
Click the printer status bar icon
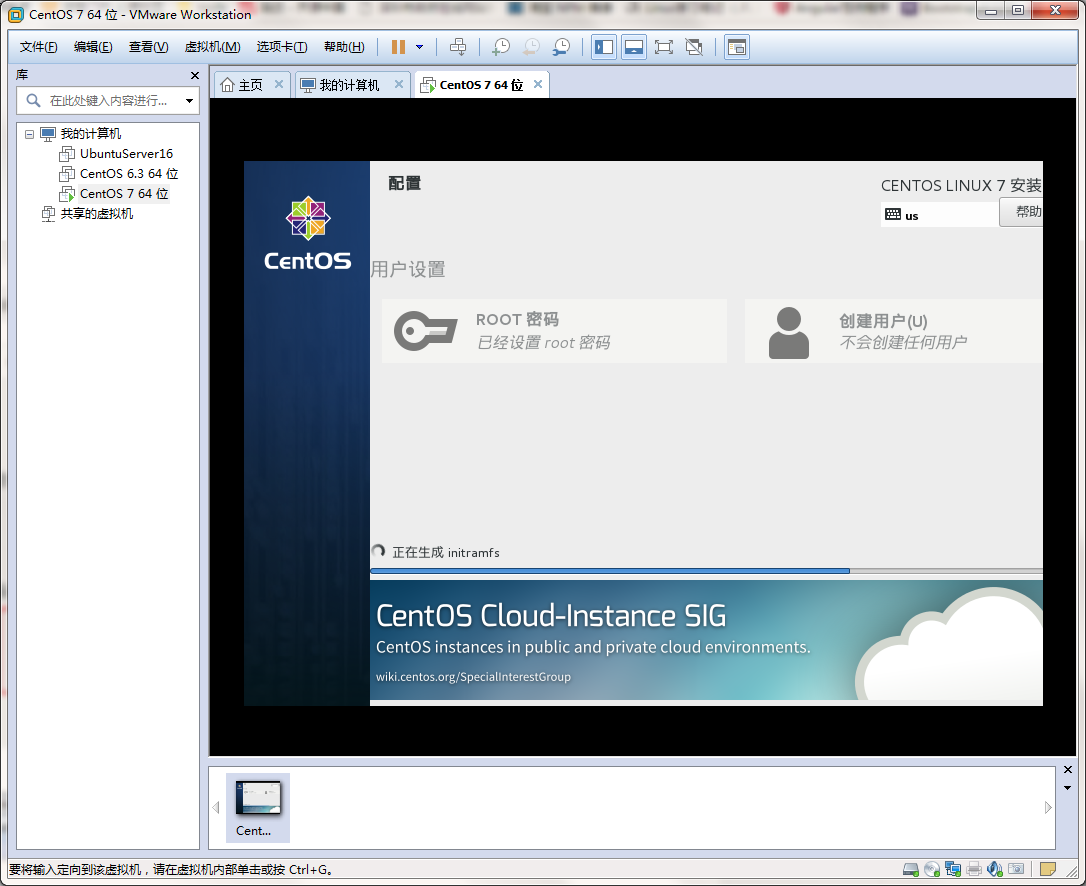[974, 869]
